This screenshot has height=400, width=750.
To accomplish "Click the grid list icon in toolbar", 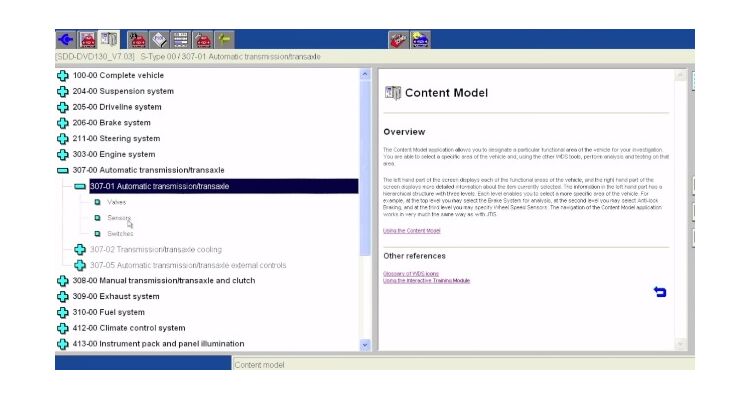I will click(180, 40).
